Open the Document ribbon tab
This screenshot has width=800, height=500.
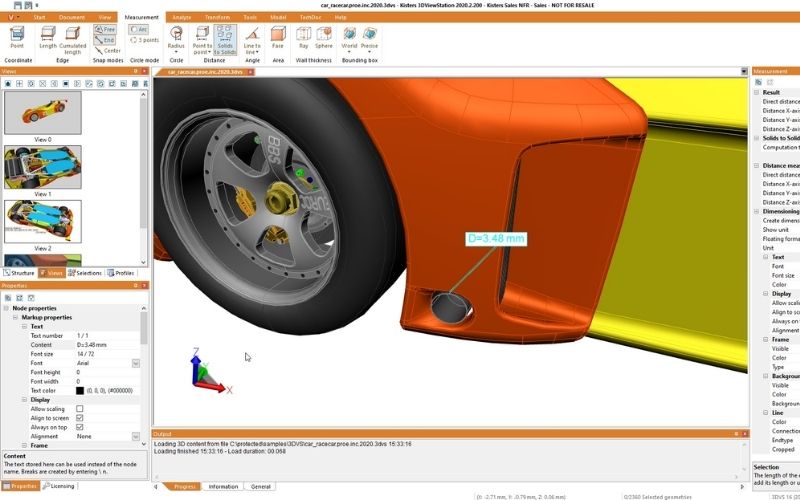pyautogui.click(x=71, y=17)
